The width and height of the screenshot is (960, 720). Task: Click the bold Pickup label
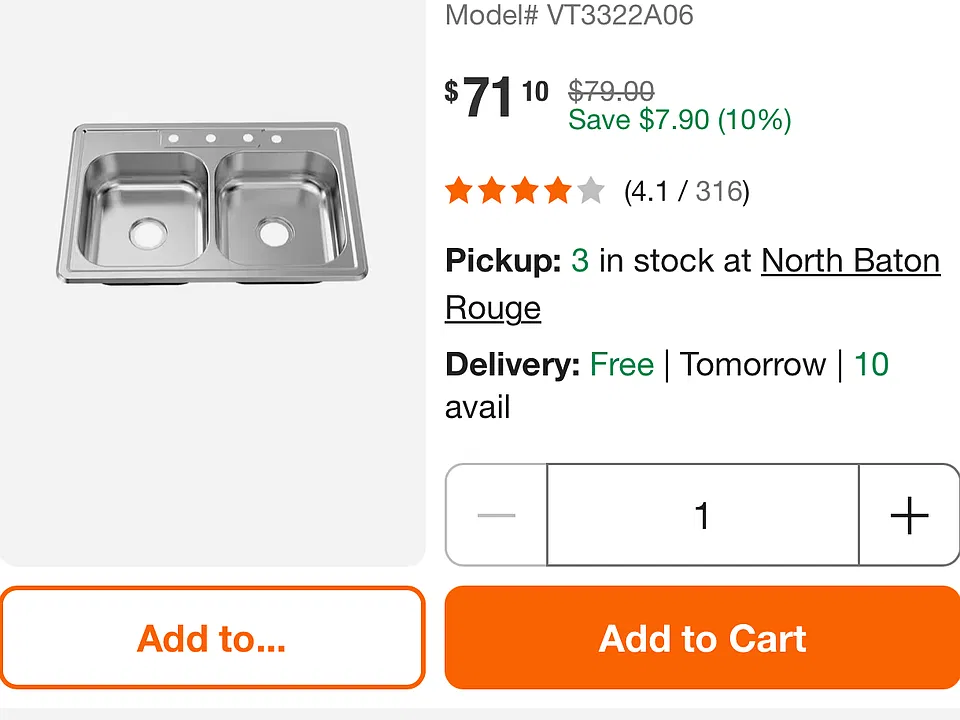[x=503, y=261]
